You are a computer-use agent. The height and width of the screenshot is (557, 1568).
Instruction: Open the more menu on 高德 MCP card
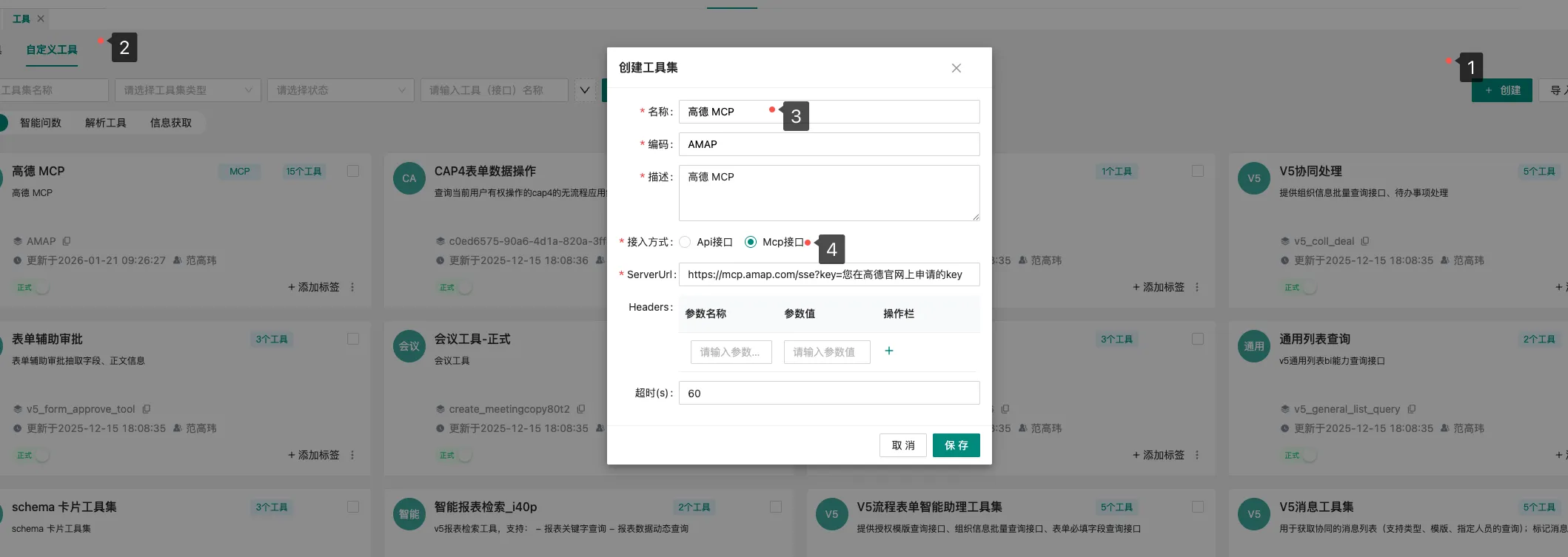(x=352, y=287)
